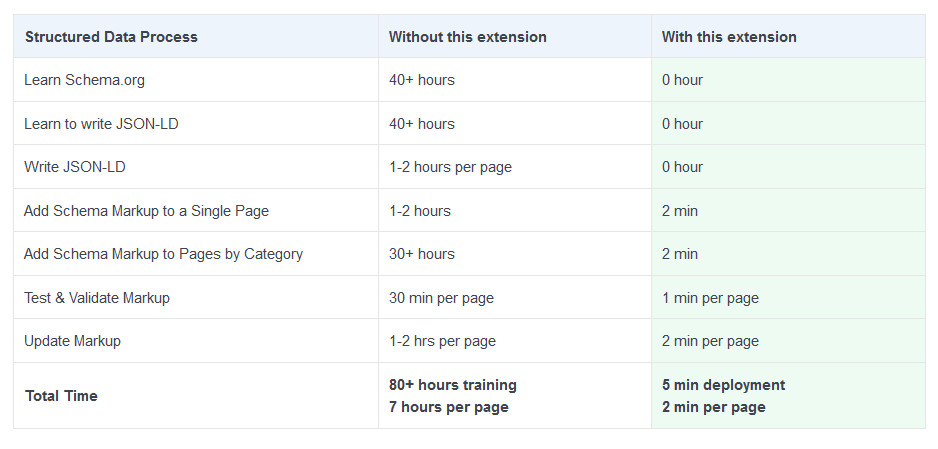938x449 pixels.
Task: Click the "Update Markup" row label
Action: pyautogui.click(x=72, y=341)
